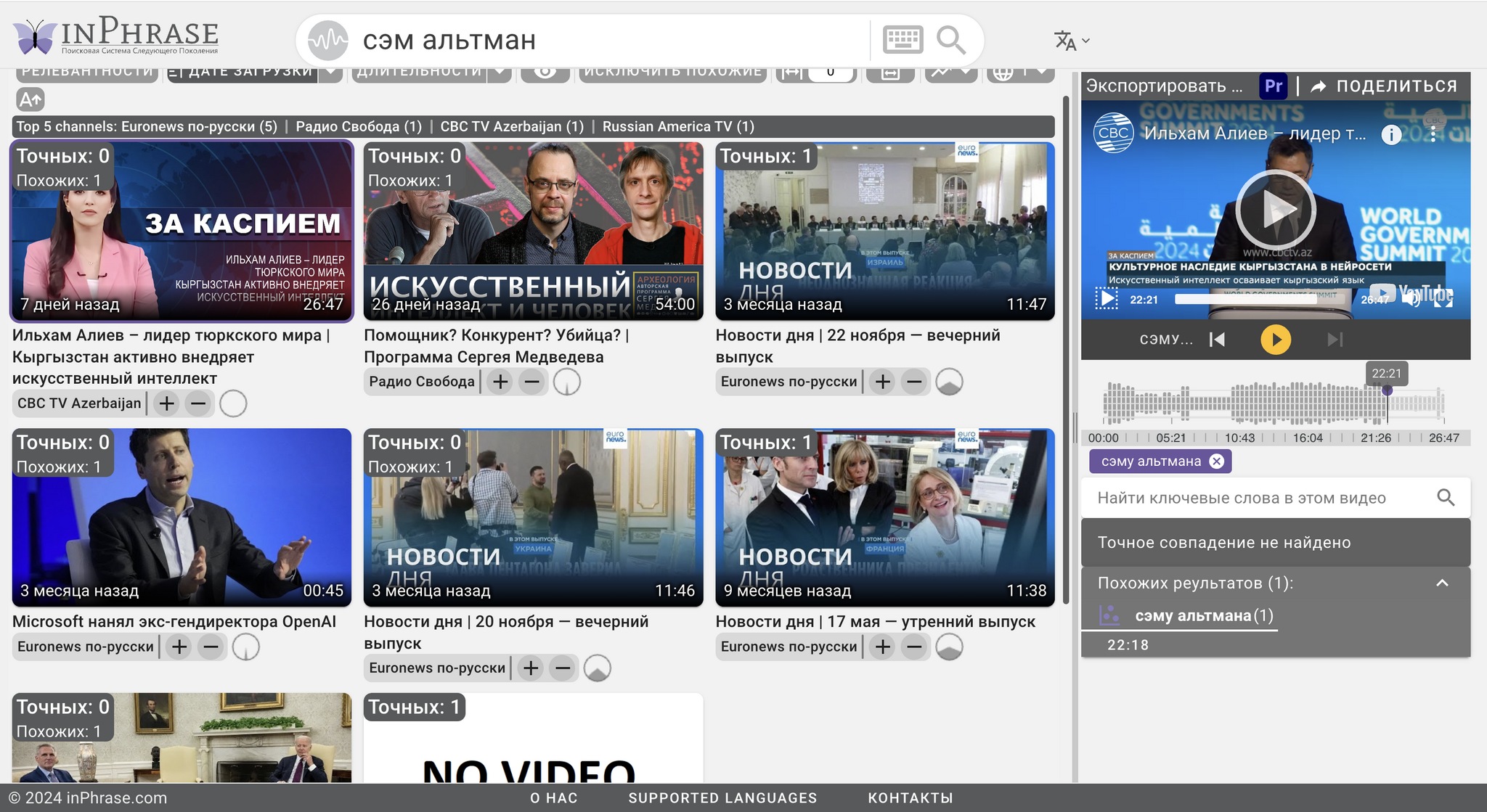Screen dimensions: 1487x812
Task: Click minus button next to Радио Свобода
Action: click(x=532, y=382)
